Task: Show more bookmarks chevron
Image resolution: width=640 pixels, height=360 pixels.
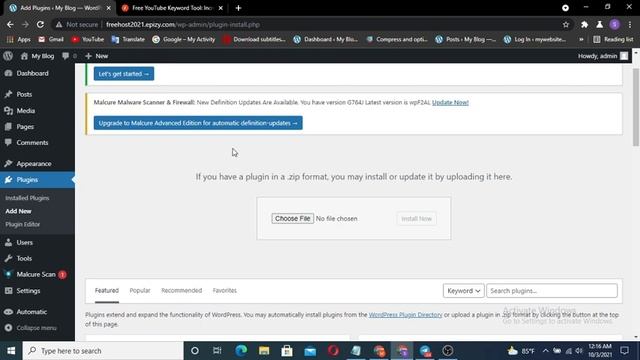Action: (581, 39)
